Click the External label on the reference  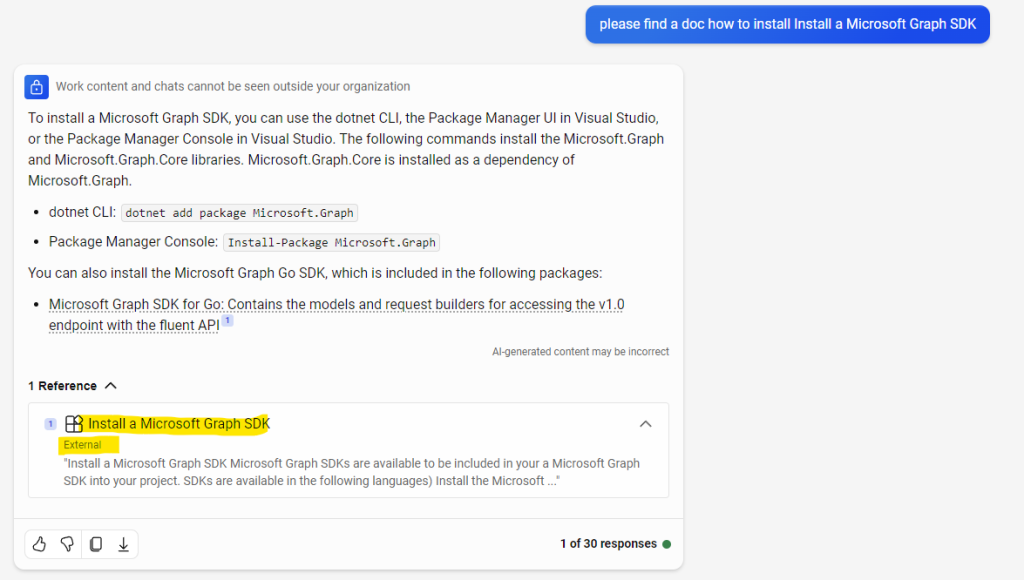click(82, 445)
